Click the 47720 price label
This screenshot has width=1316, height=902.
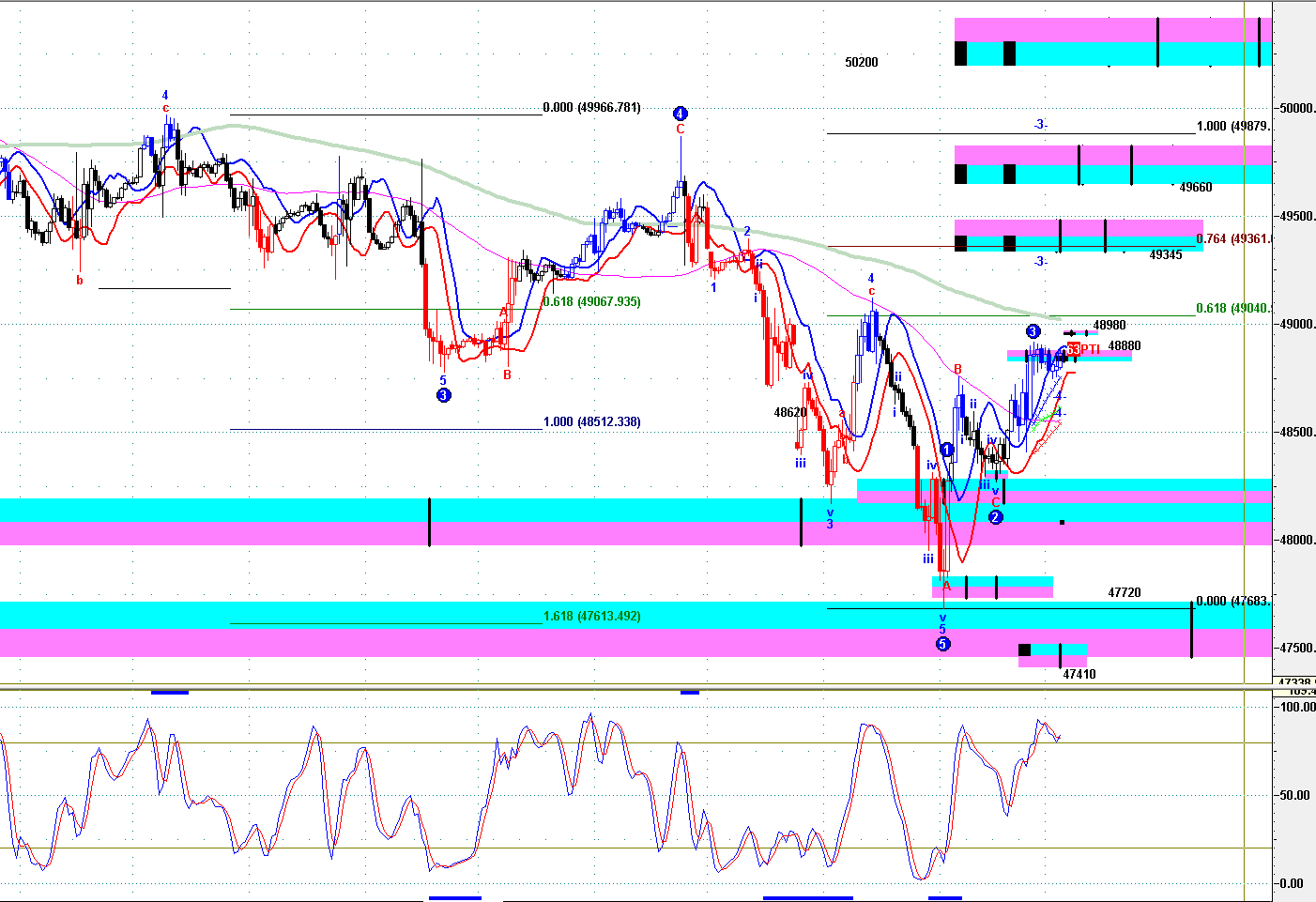coord(1124,593)
